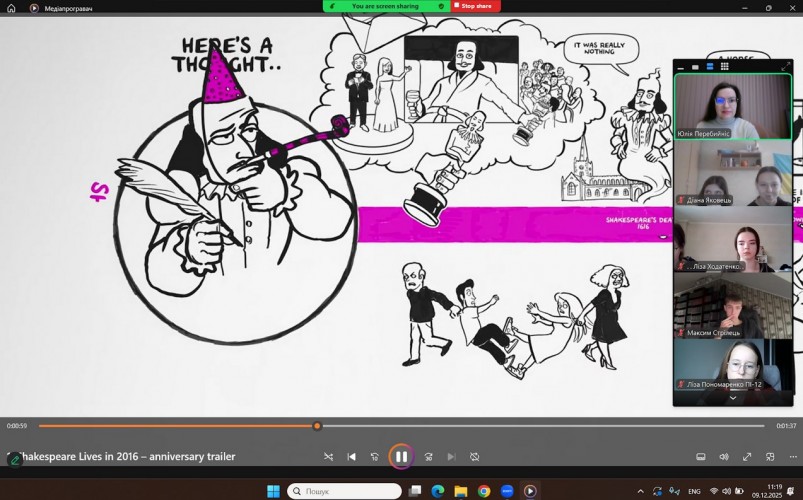Click the Stop share button
This screenshot has width=803, height=500.
click(x=475, y=6)
